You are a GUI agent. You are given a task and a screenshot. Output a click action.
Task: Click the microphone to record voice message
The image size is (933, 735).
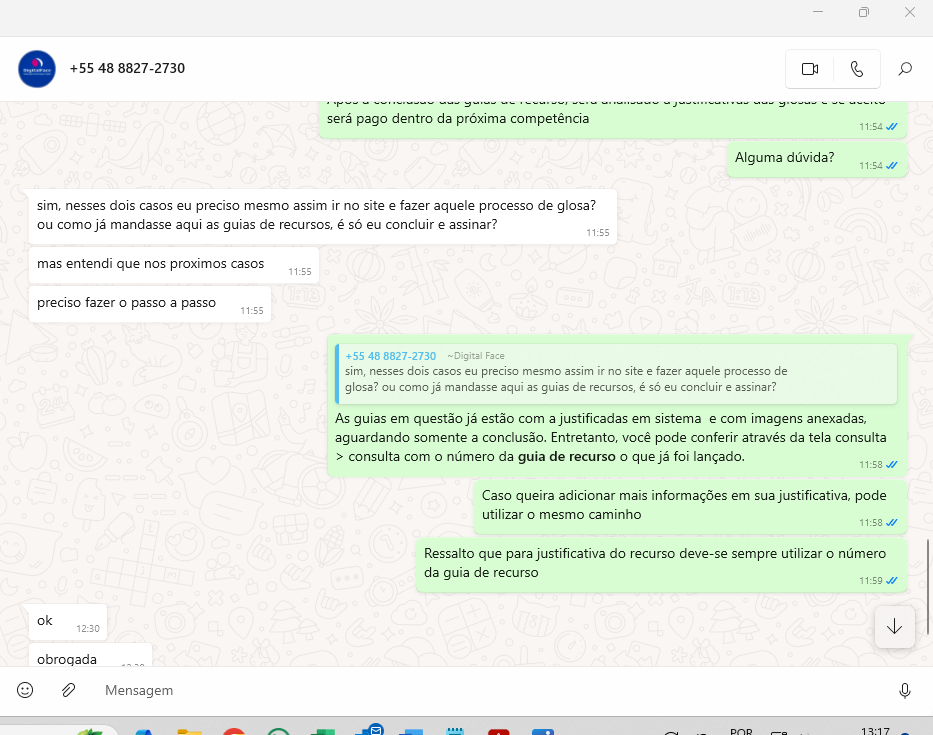coord(904,690)
